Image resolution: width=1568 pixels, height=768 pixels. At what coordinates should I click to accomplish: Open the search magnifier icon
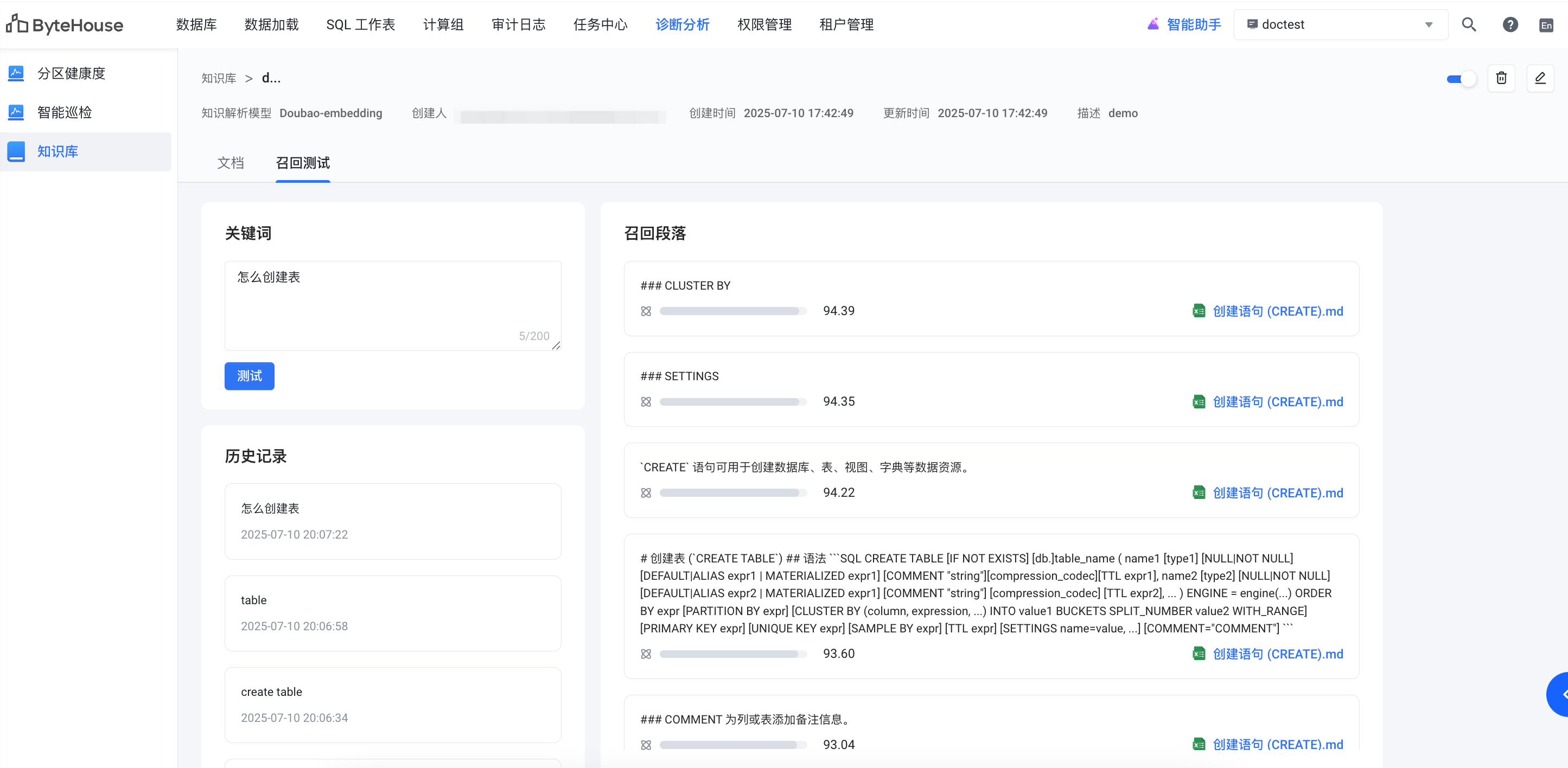(1468, 25)
